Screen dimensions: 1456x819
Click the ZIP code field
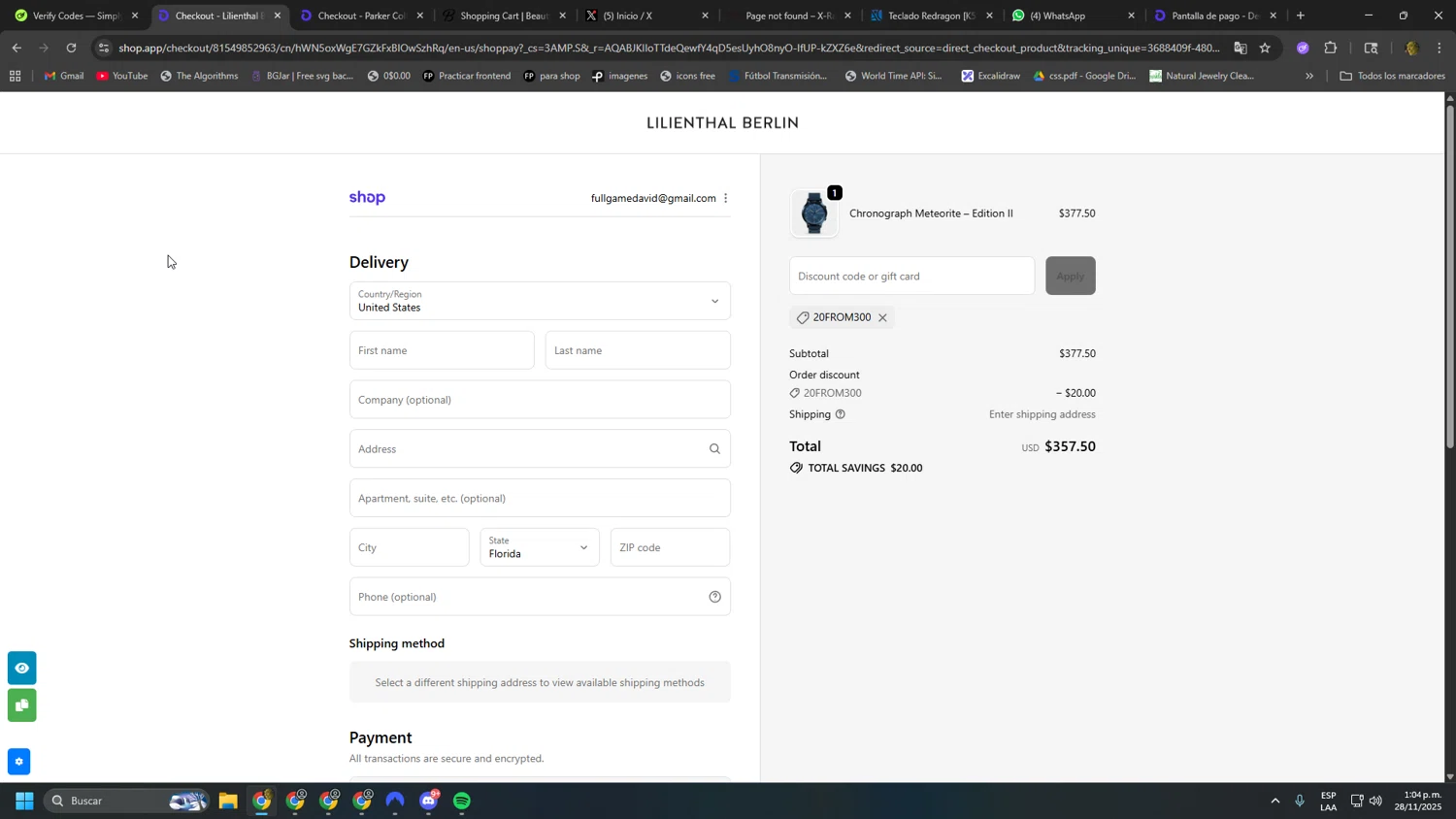click(x=670, y=547)
